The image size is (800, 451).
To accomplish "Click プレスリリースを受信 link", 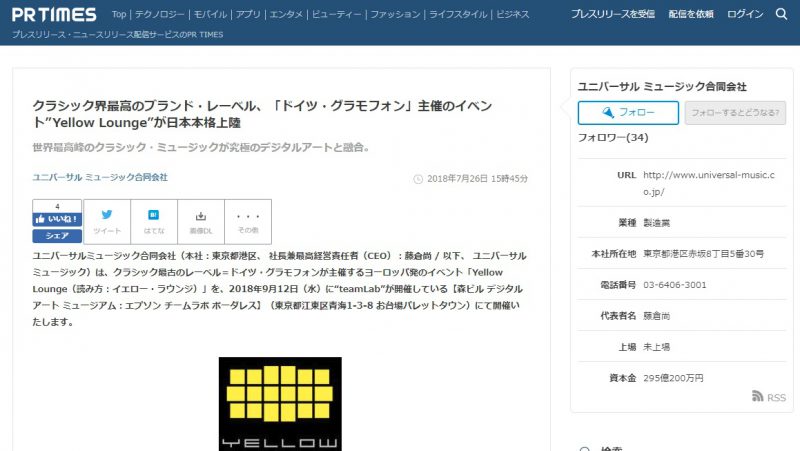I will pyautogui.click(x=613, y=14).
